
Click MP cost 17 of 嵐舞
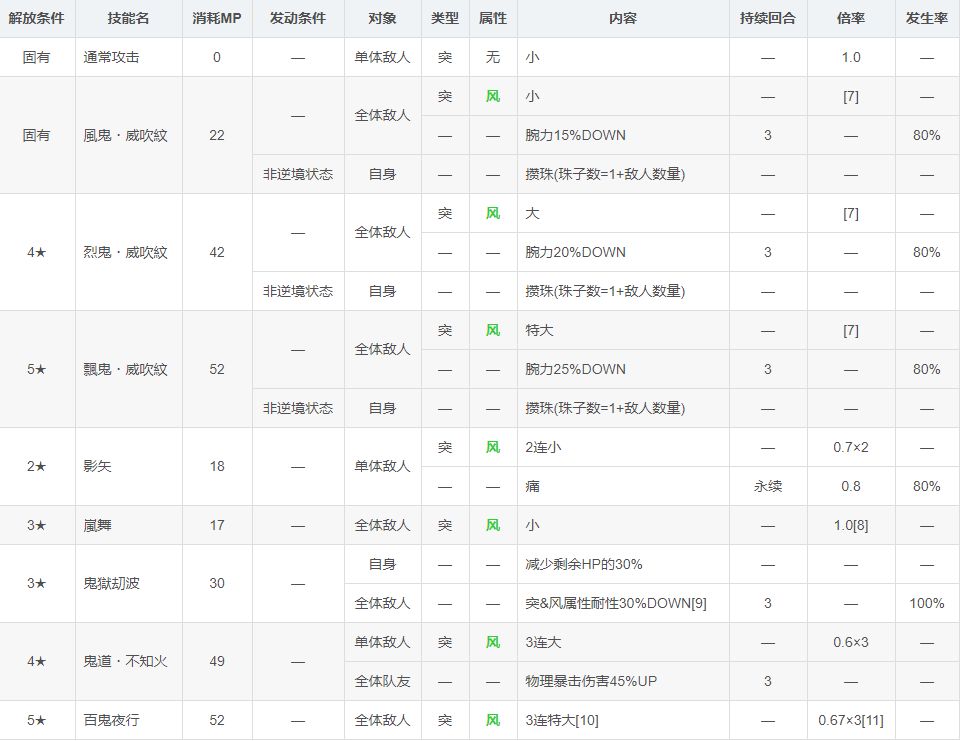(217, 525)
